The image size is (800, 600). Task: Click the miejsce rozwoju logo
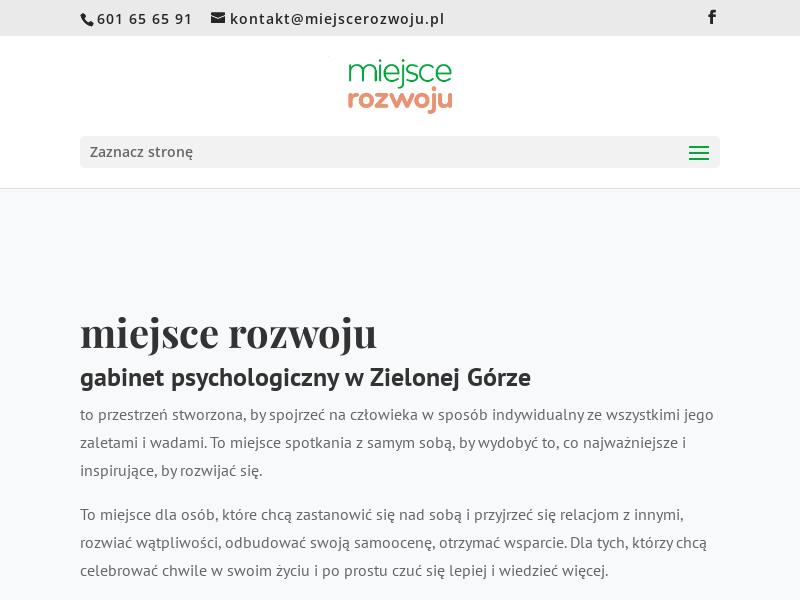(400, 85)
